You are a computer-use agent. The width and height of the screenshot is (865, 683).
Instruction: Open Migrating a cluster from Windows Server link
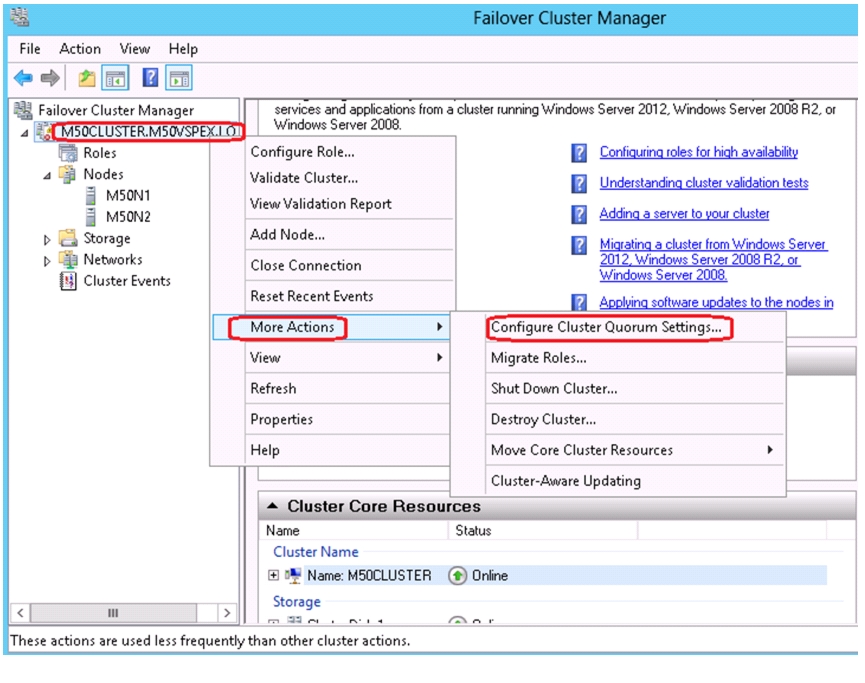[x=713, y=260]
